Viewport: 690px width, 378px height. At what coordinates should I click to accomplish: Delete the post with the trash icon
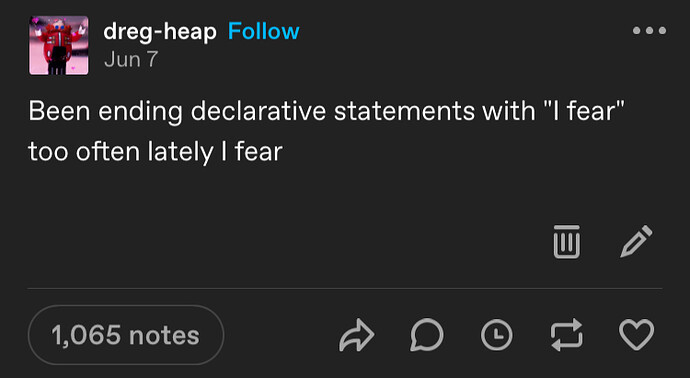click(x=566, y=242)
